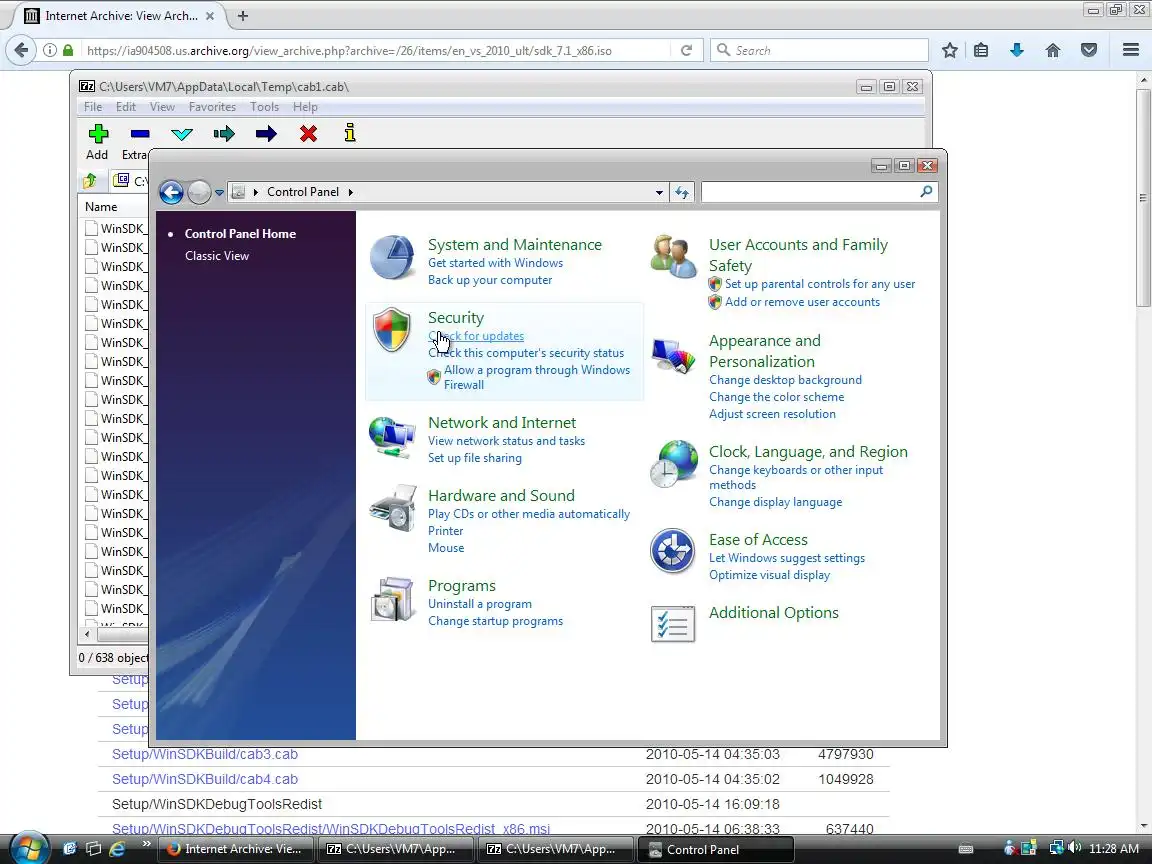Open Appearance and Personalization monitor icon
The image size is (1152, 864).
[x=673, y=356]
